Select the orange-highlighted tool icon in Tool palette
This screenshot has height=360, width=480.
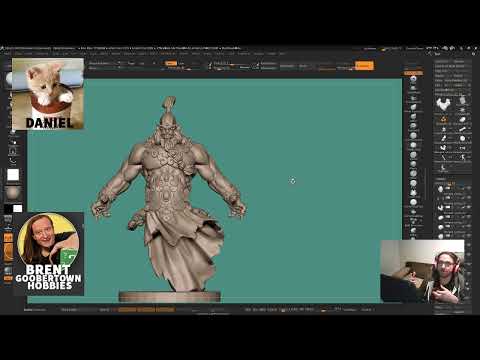443,119
